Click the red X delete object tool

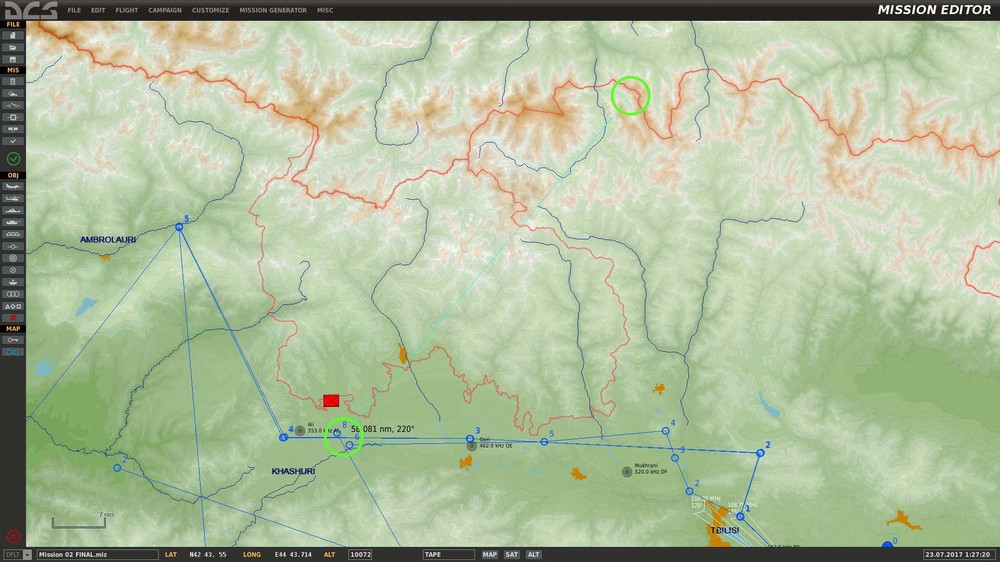click(13, 318)
